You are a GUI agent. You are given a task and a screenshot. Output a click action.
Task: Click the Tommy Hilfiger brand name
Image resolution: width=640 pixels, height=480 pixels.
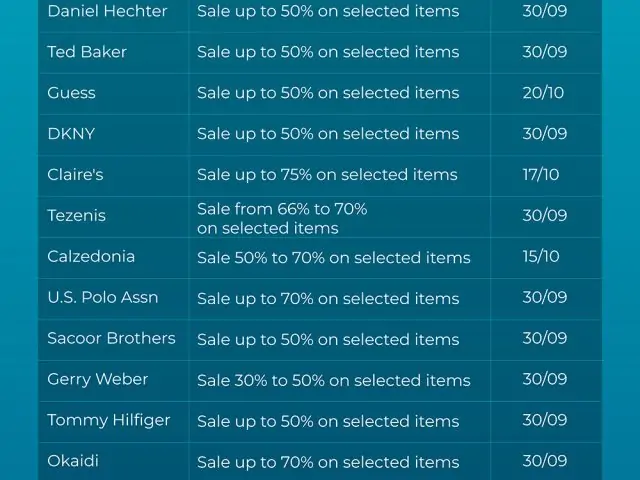coord(109,420)
